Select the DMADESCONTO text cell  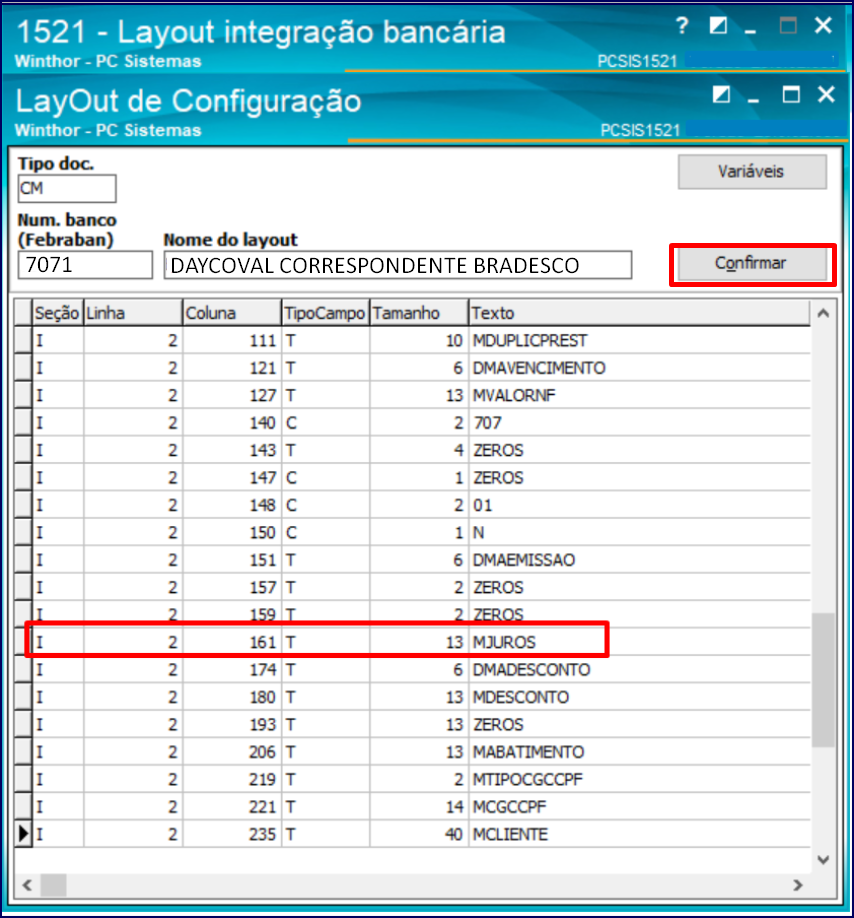[x=640, y=670]
